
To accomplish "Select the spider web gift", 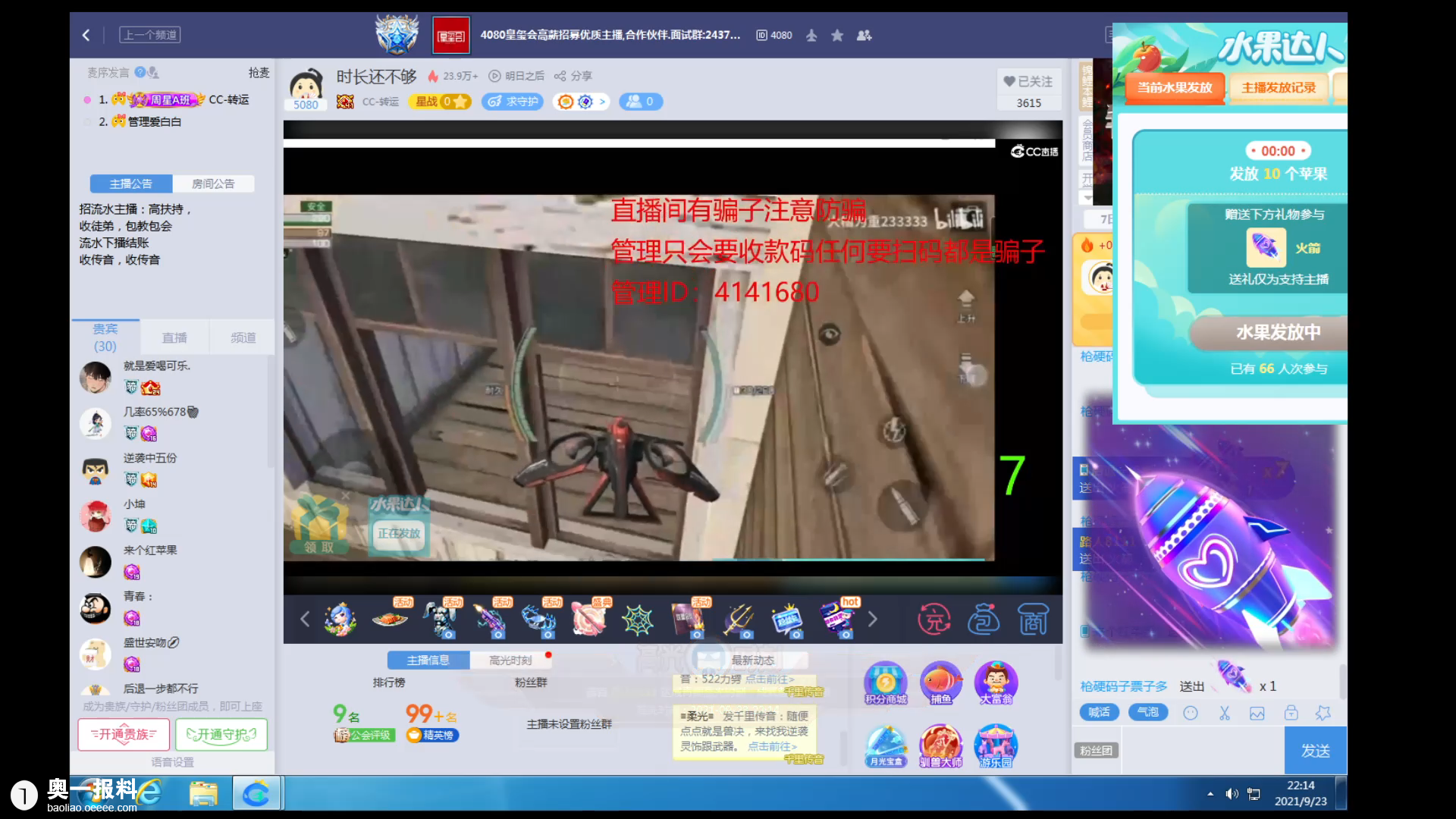I will [x=638, y=620].
